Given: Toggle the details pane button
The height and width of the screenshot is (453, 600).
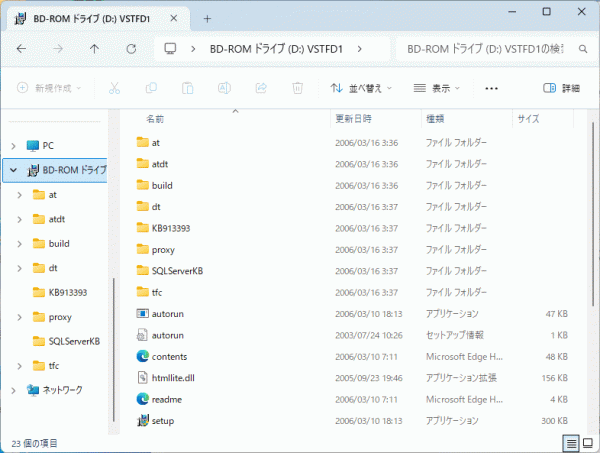Looking at the screenshot, I should click(x=561, y=88).
